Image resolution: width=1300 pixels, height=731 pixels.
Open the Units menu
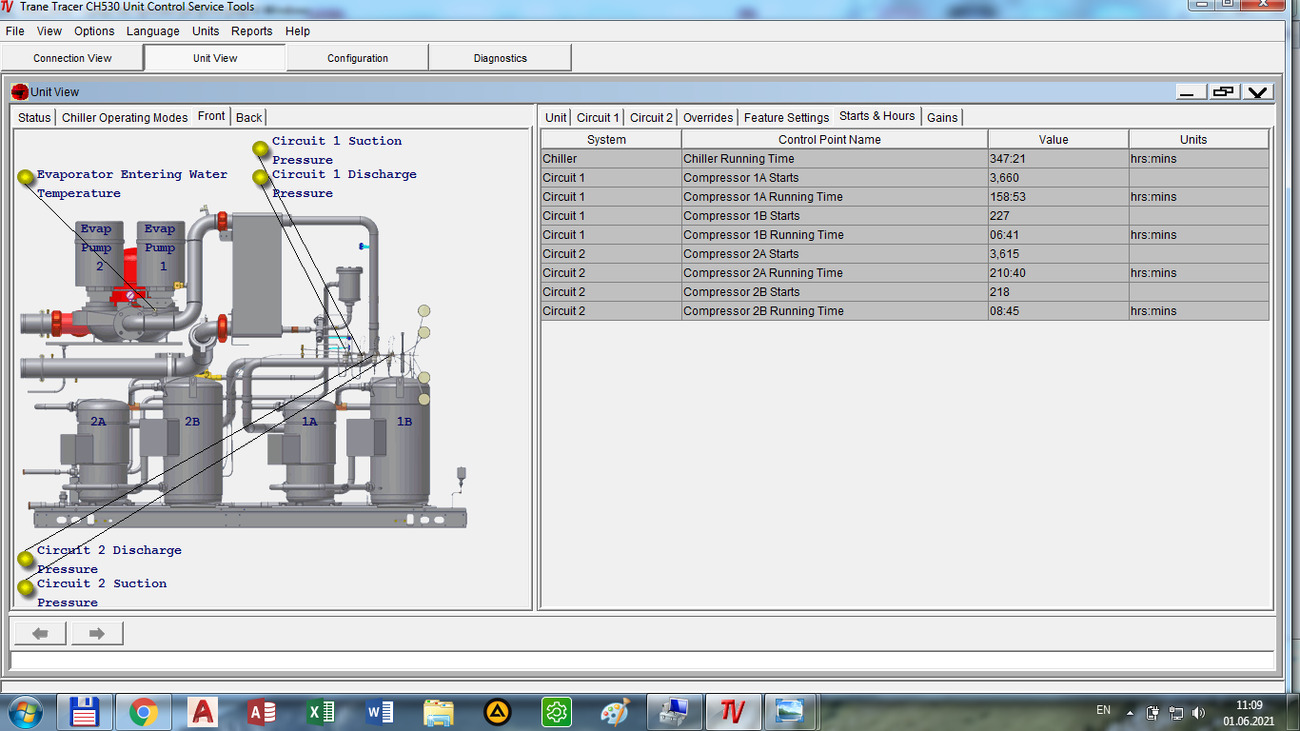pos(205,31)
